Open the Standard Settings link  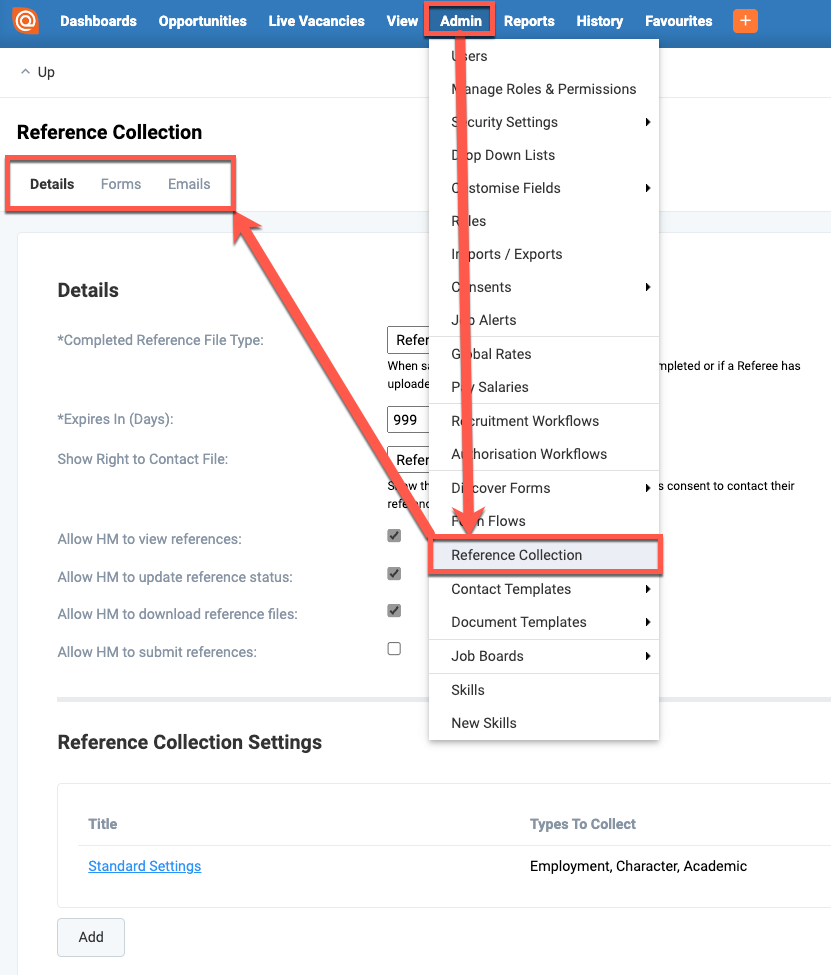click(x=144, y=866)
